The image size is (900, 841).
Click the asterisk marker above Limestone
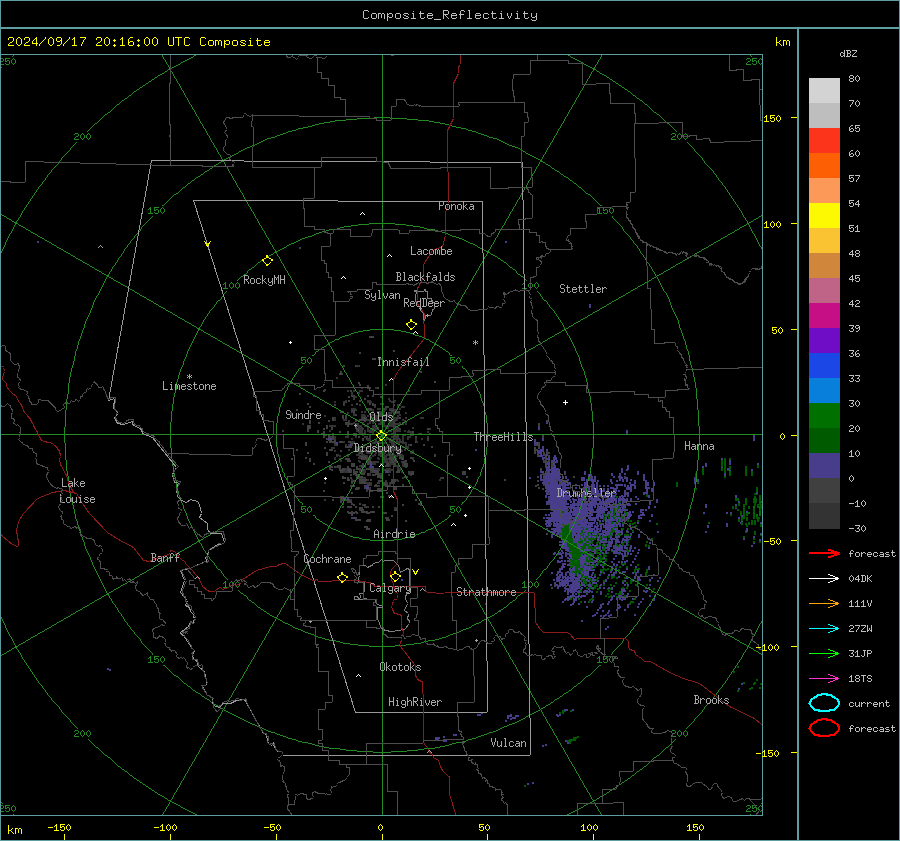(189, 377)
